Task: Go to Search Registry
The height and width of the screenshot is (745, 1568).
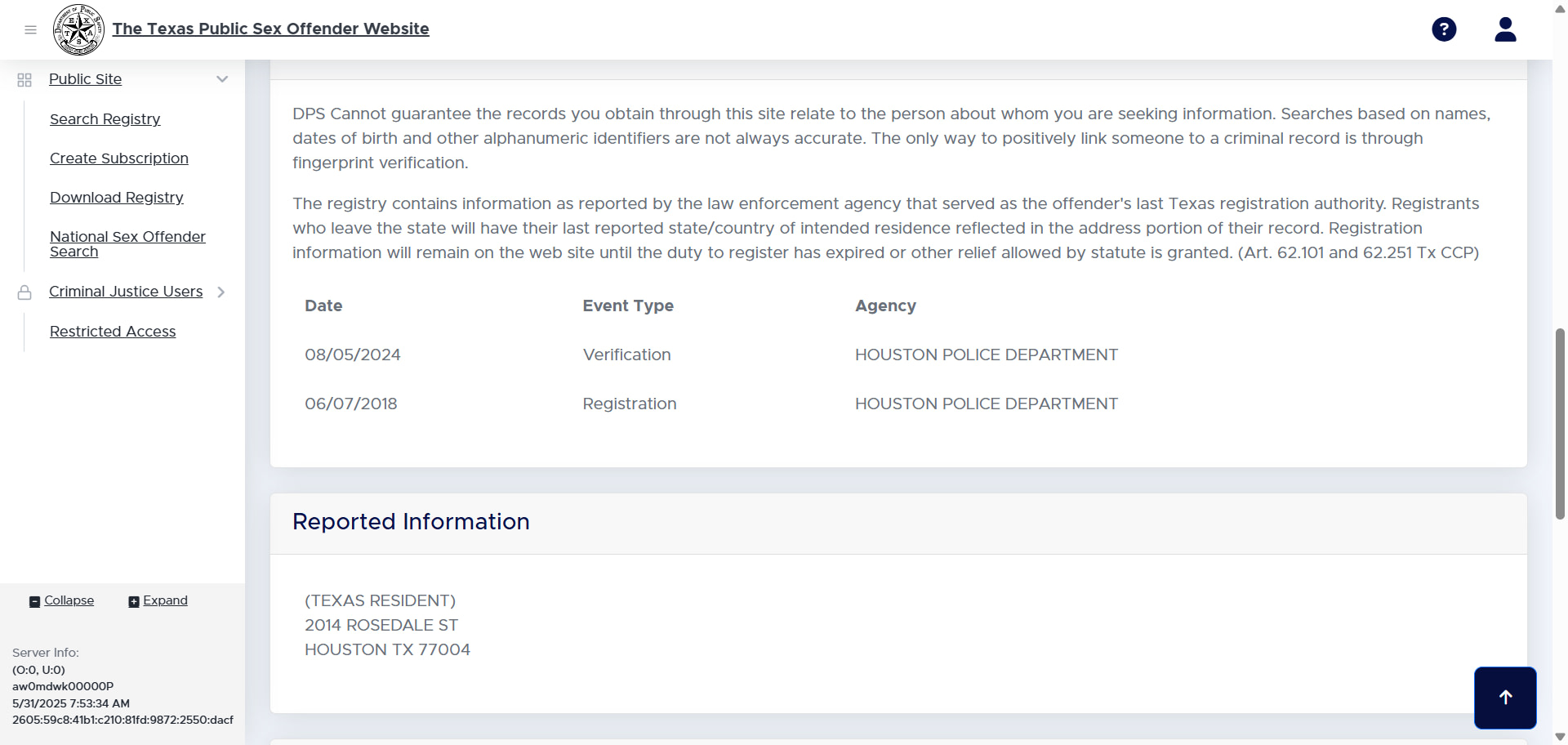Action: click(x=105, y=119)
